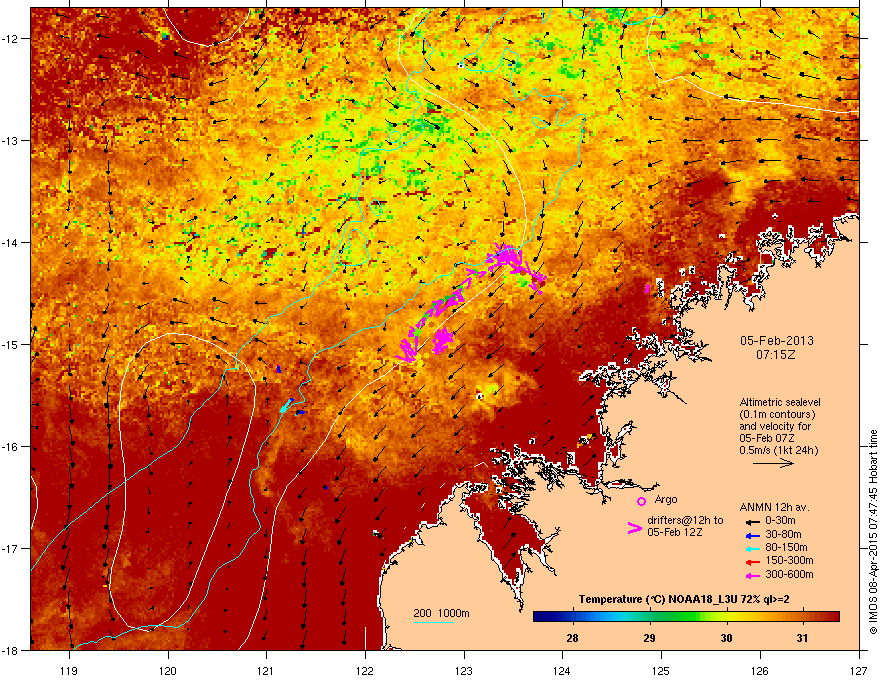
Task: Click the 'Argo' legend label
Action: (x=666, y=499)
